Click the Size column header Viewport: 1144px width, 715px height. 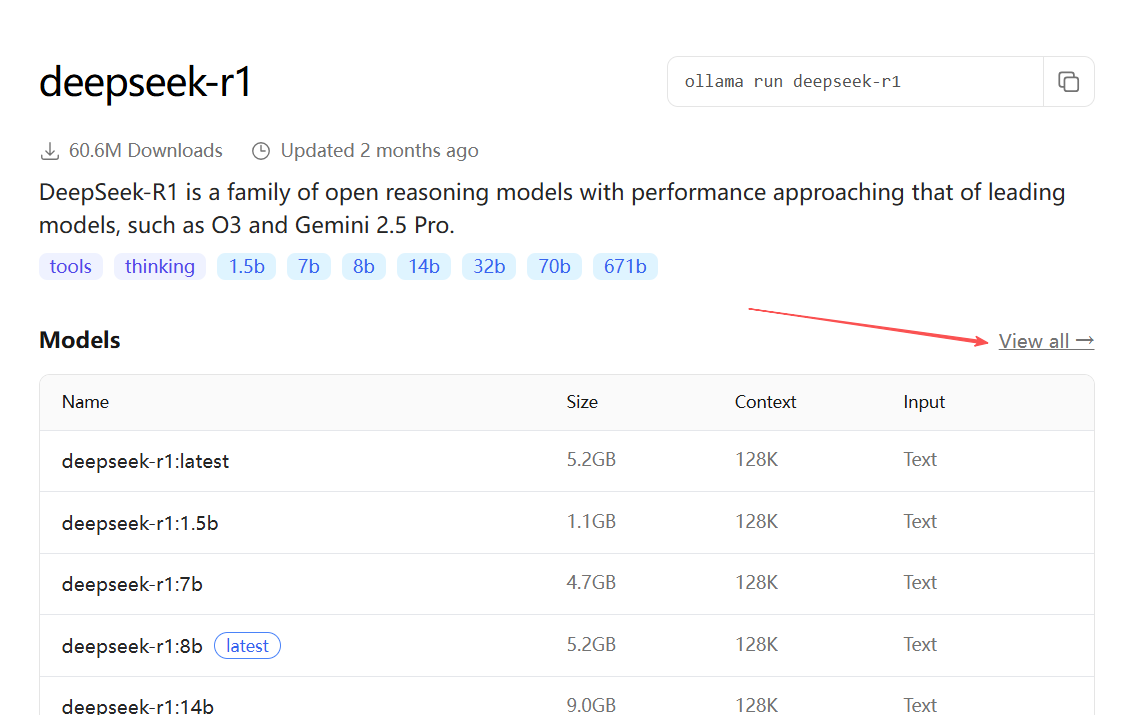[582, 402]
